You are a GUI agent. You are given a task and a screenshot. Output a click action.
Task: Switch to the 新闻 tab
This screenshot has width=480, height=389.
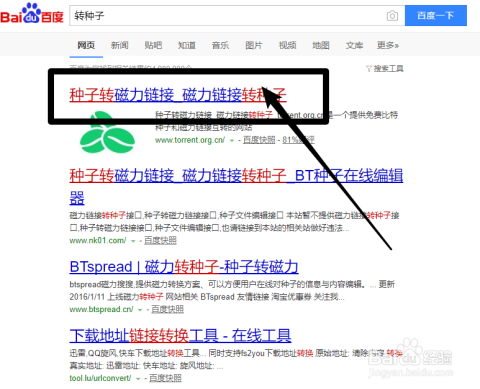(120, 45)
